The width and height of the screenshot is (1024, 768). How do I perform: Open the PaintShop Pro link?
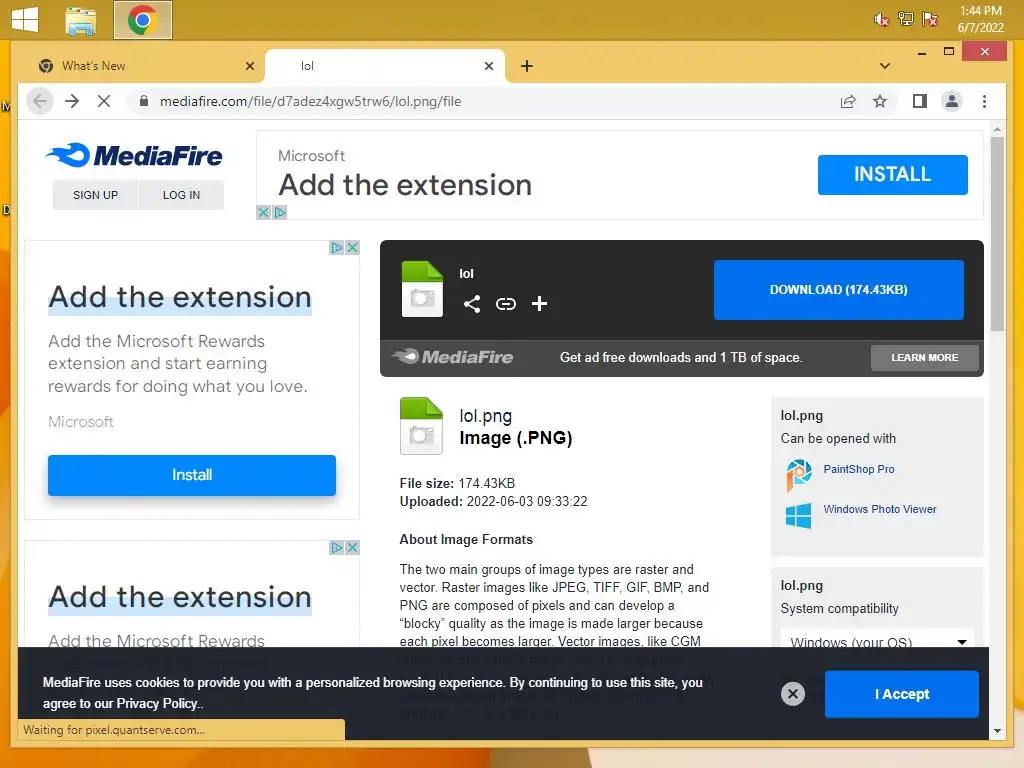(x=858, y=469)
